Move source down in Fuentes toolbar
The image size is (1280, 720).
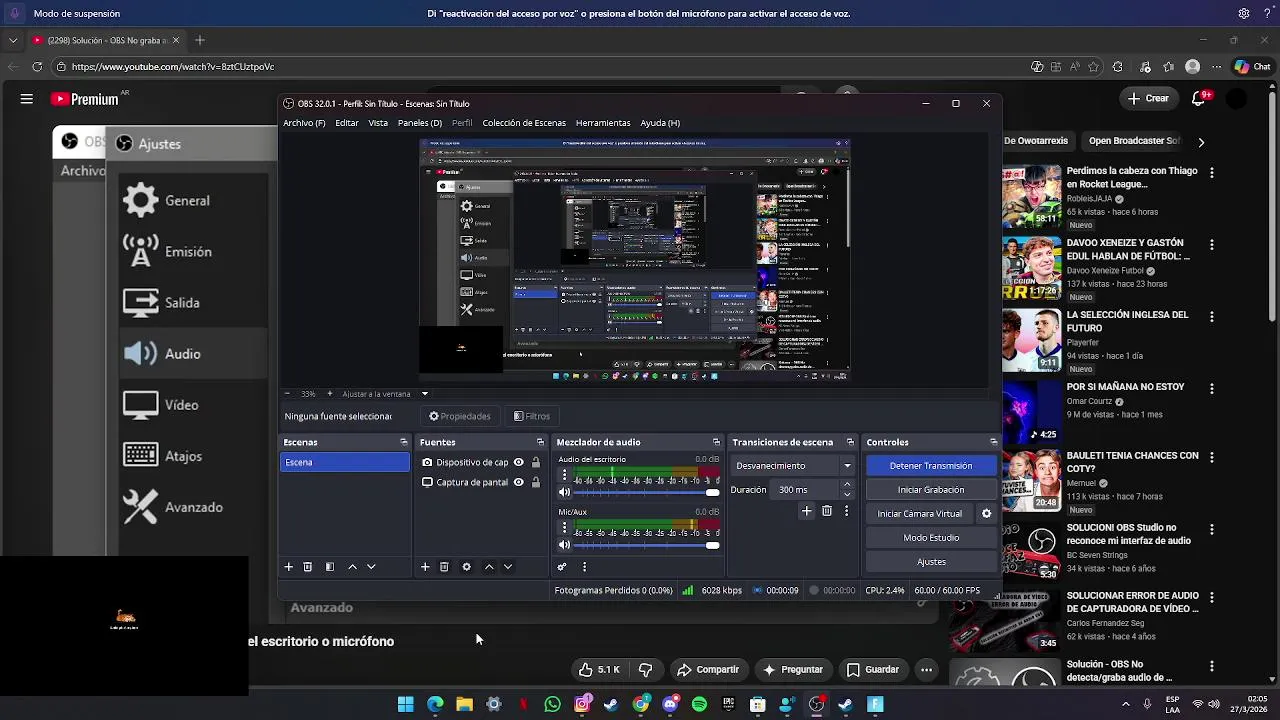[508, 567]
